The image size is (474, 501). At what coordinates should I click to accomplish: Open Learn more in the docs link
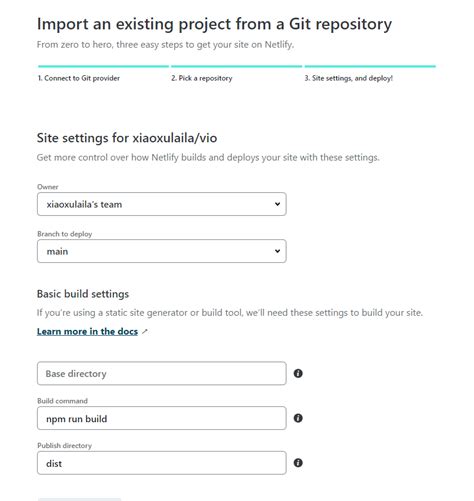[87, 332]
